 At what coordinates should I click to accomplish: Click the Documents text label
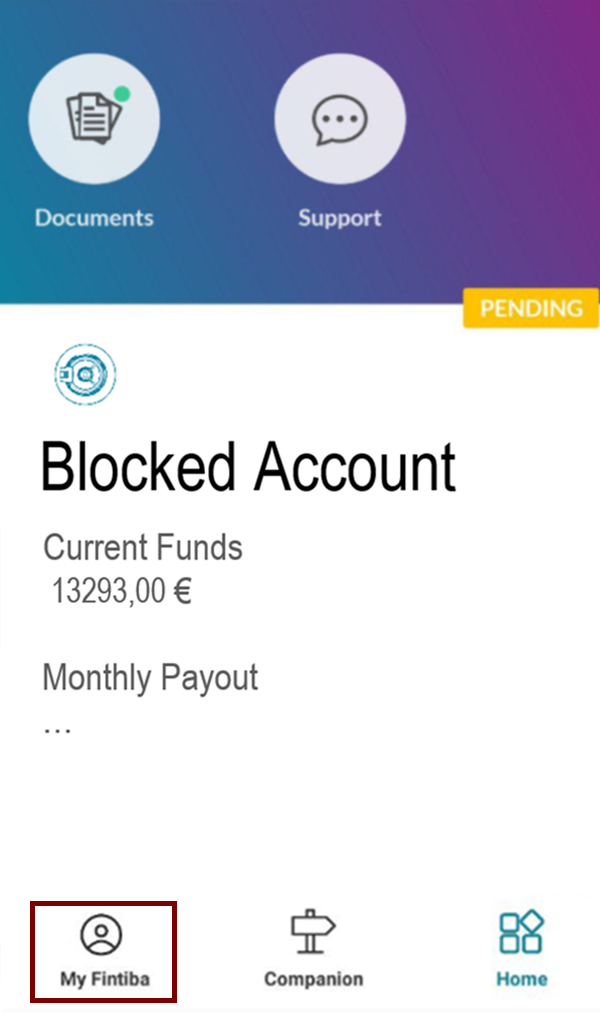94,218
